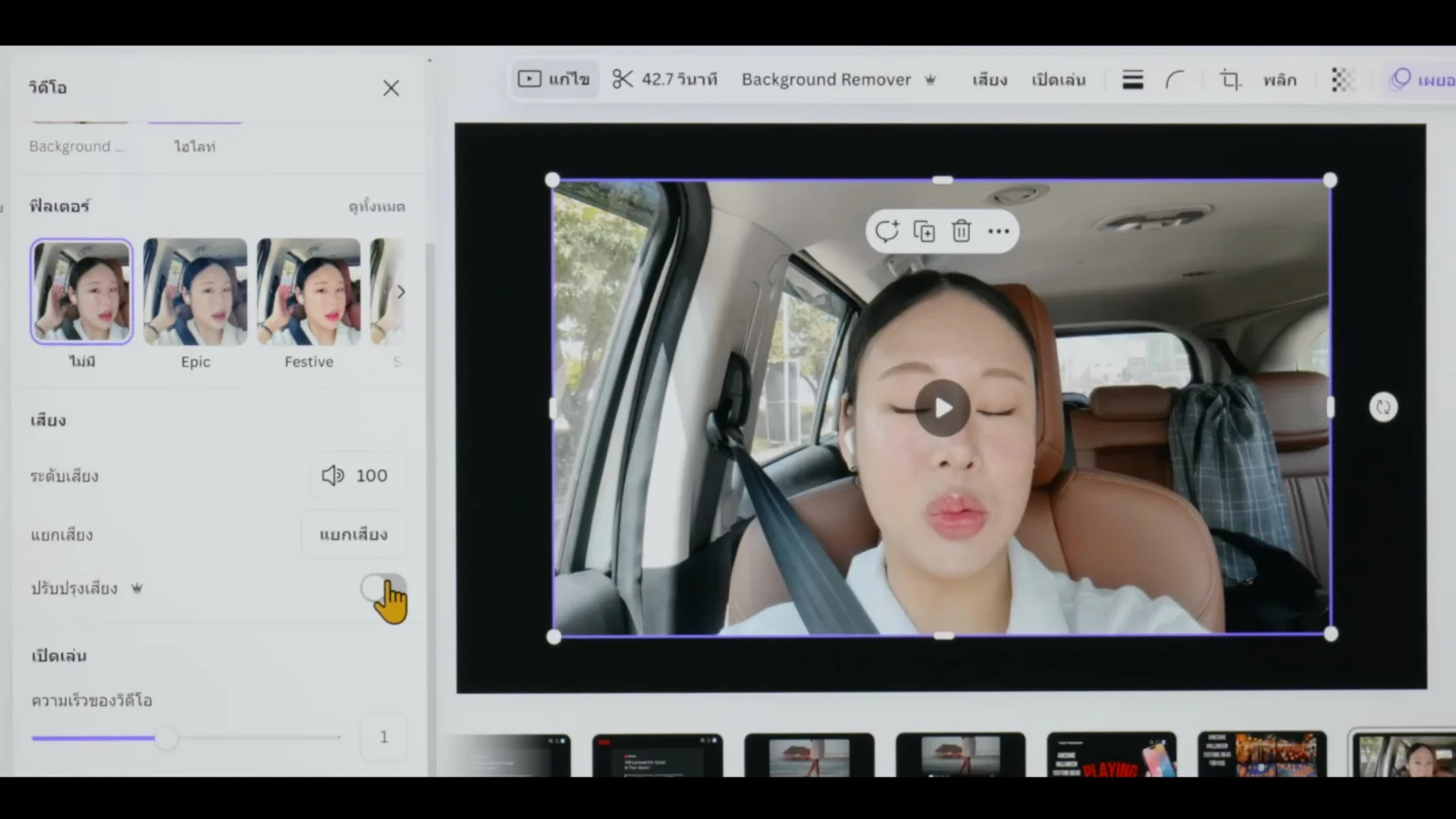Click the แยกเสียง button
The image size is (1456, 819).
click(353, 535)
